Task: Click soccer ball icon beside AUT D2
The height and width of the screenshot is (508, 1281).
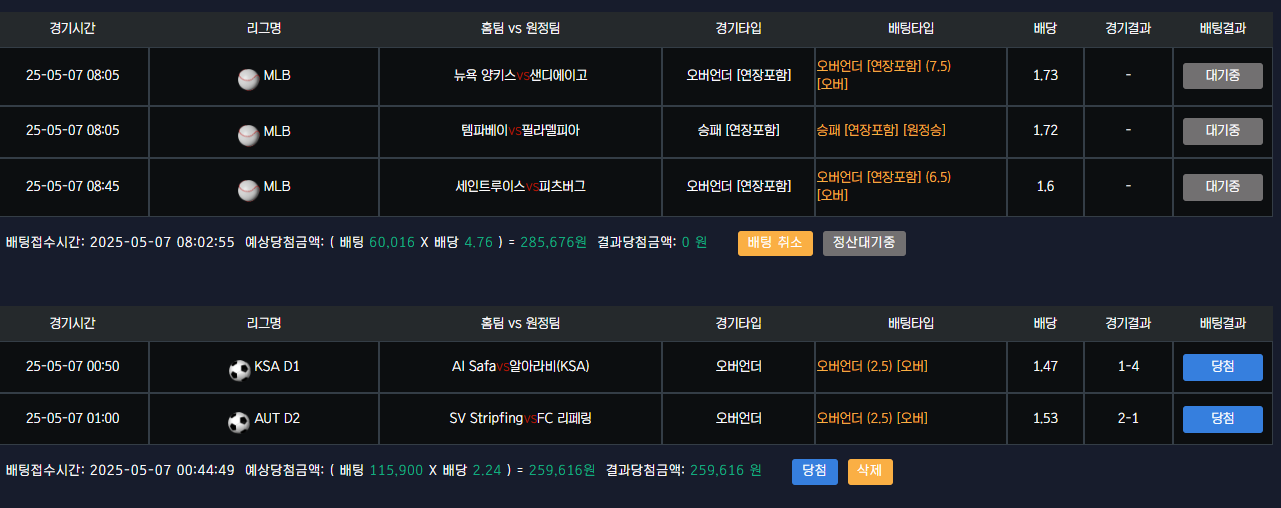Action: [239, 421]
